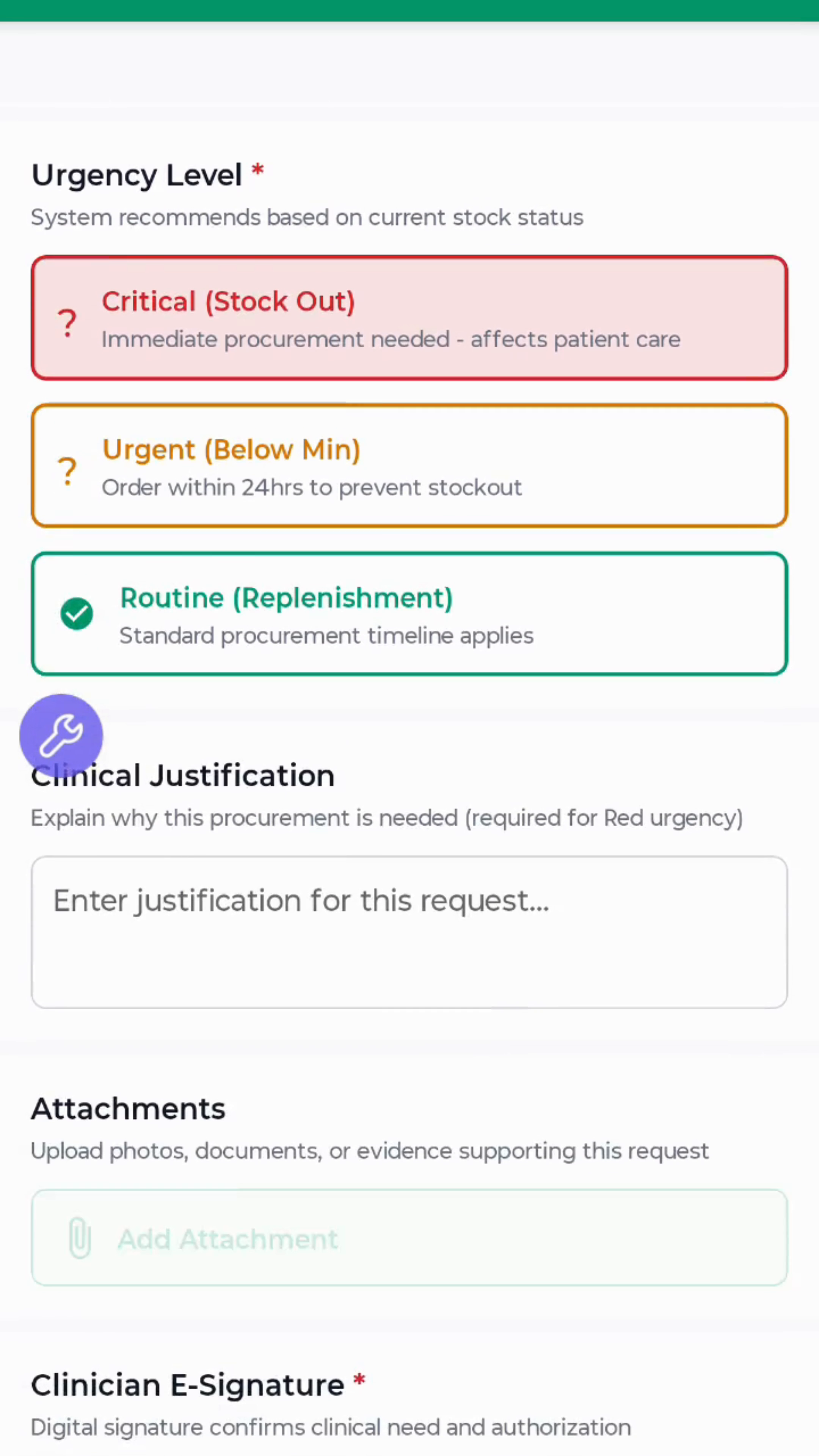Click the 'System recommends based on stock' hint
This screenshot has height=1456, width=819.
click(307, 218)
